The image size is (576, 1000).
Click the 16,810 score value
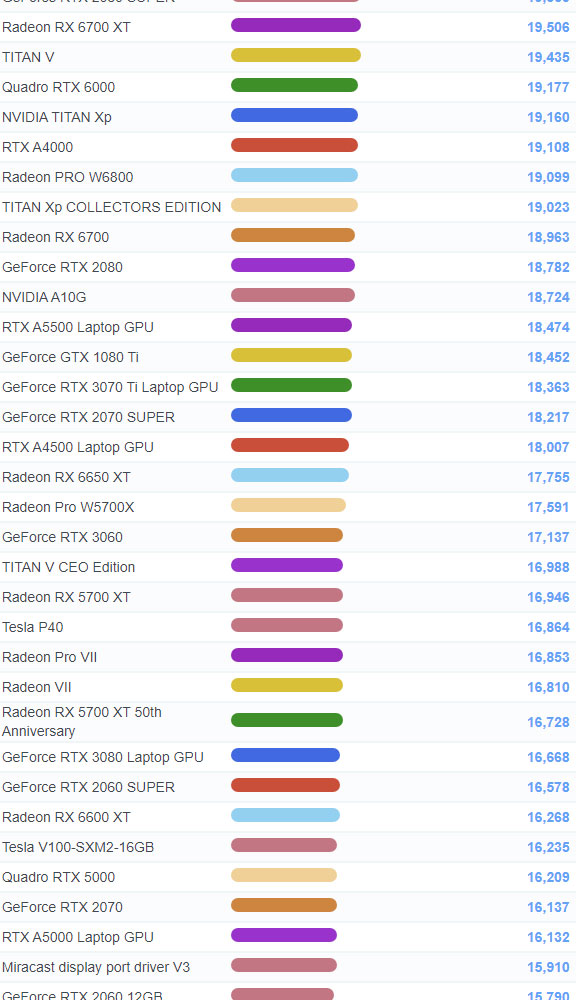[x=548, y=687]
